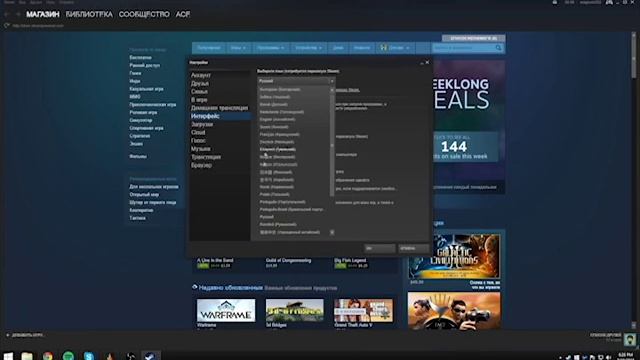Click the Ранний доступ store link
640x360 pixels.
click(x=145, y=65)
